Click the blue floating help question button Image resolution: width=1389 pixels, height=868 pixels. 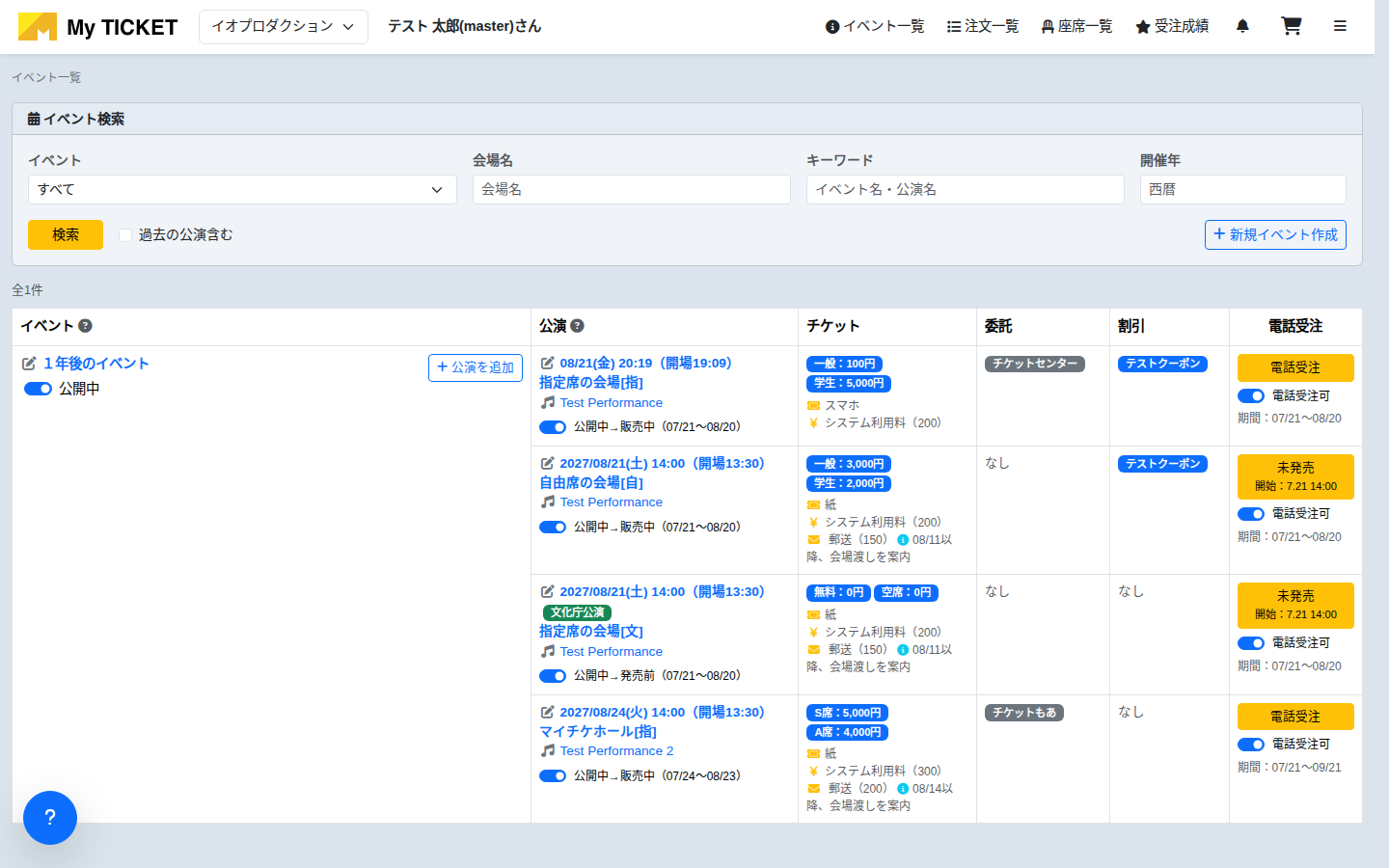click(50, 818)
